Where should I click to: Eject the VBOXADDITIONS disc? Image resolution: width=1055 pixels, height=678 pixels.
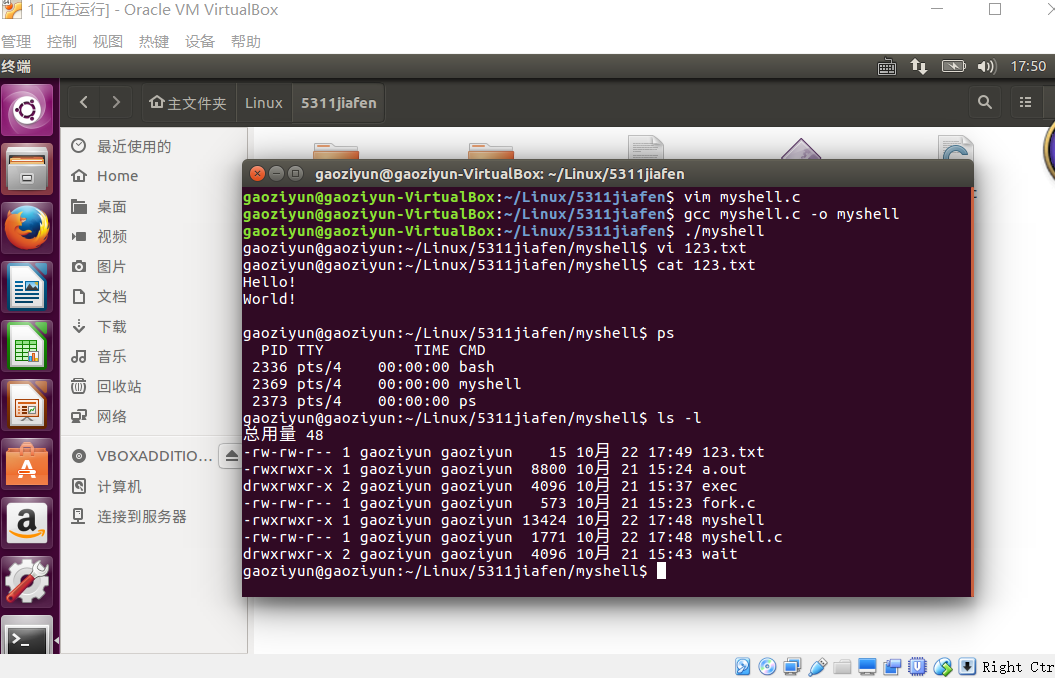coord(231,456)
